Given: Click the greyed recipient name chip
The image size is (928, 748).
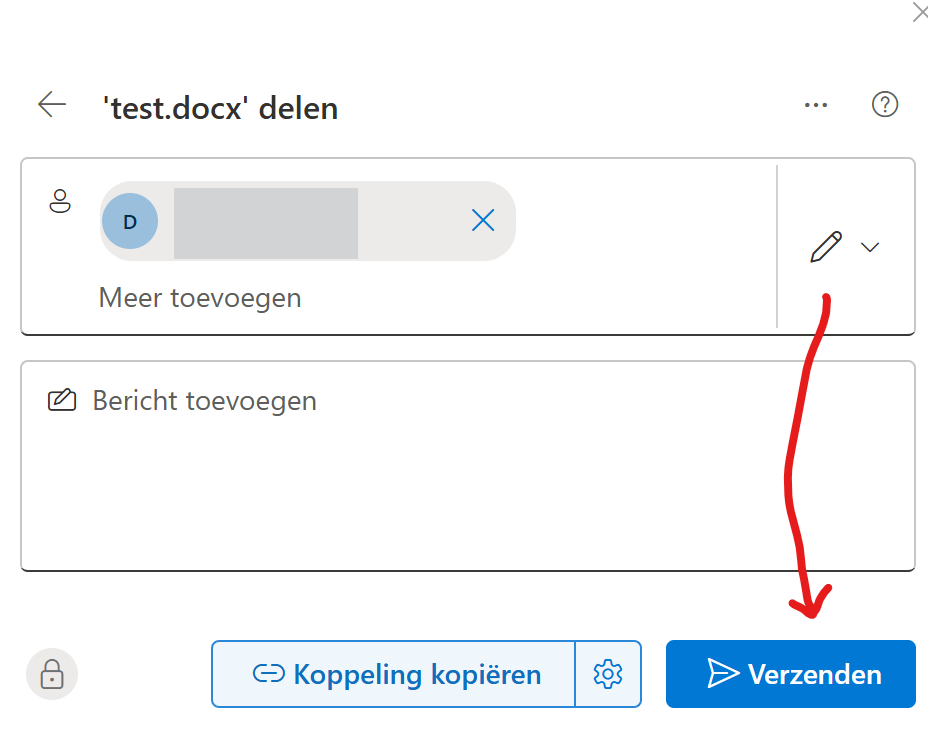Looking at the screenshot, I should 266,223.
